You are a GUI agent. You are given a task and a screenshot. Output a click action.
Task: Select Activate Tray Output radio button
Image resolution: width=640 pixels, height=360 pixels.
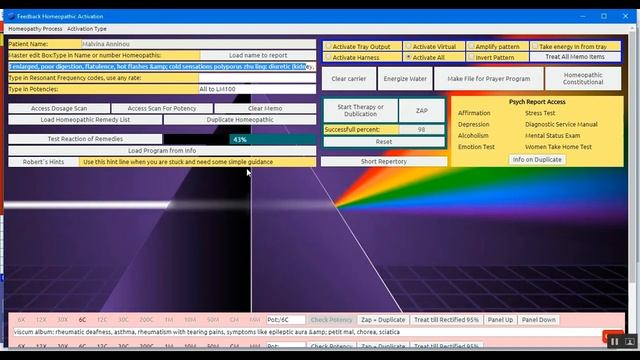tap(329, 46)
